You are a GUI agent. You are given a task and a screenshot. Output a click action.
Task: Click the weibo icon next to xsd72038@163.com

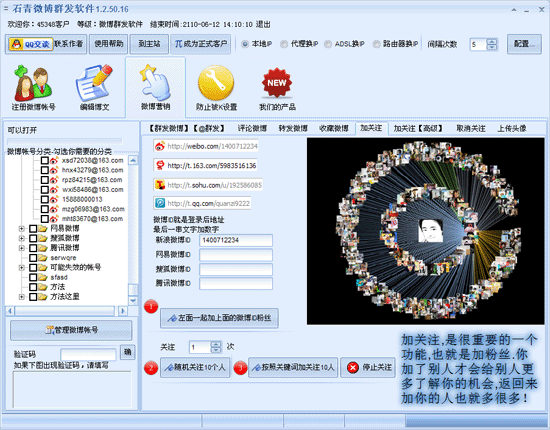coord(54,161)
